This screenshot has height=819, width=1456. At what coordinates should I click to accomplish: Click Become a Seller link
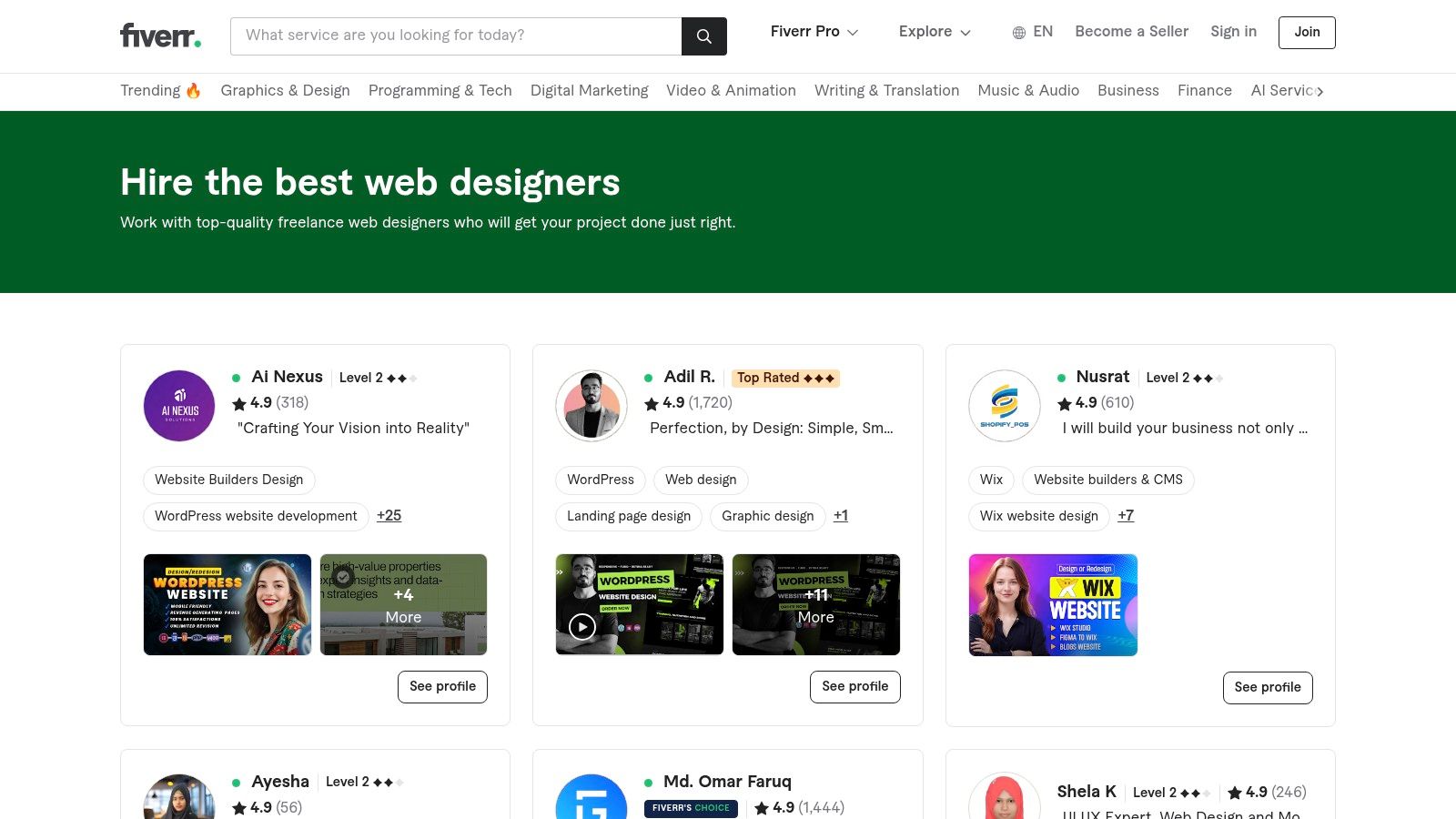[1131, 32]
